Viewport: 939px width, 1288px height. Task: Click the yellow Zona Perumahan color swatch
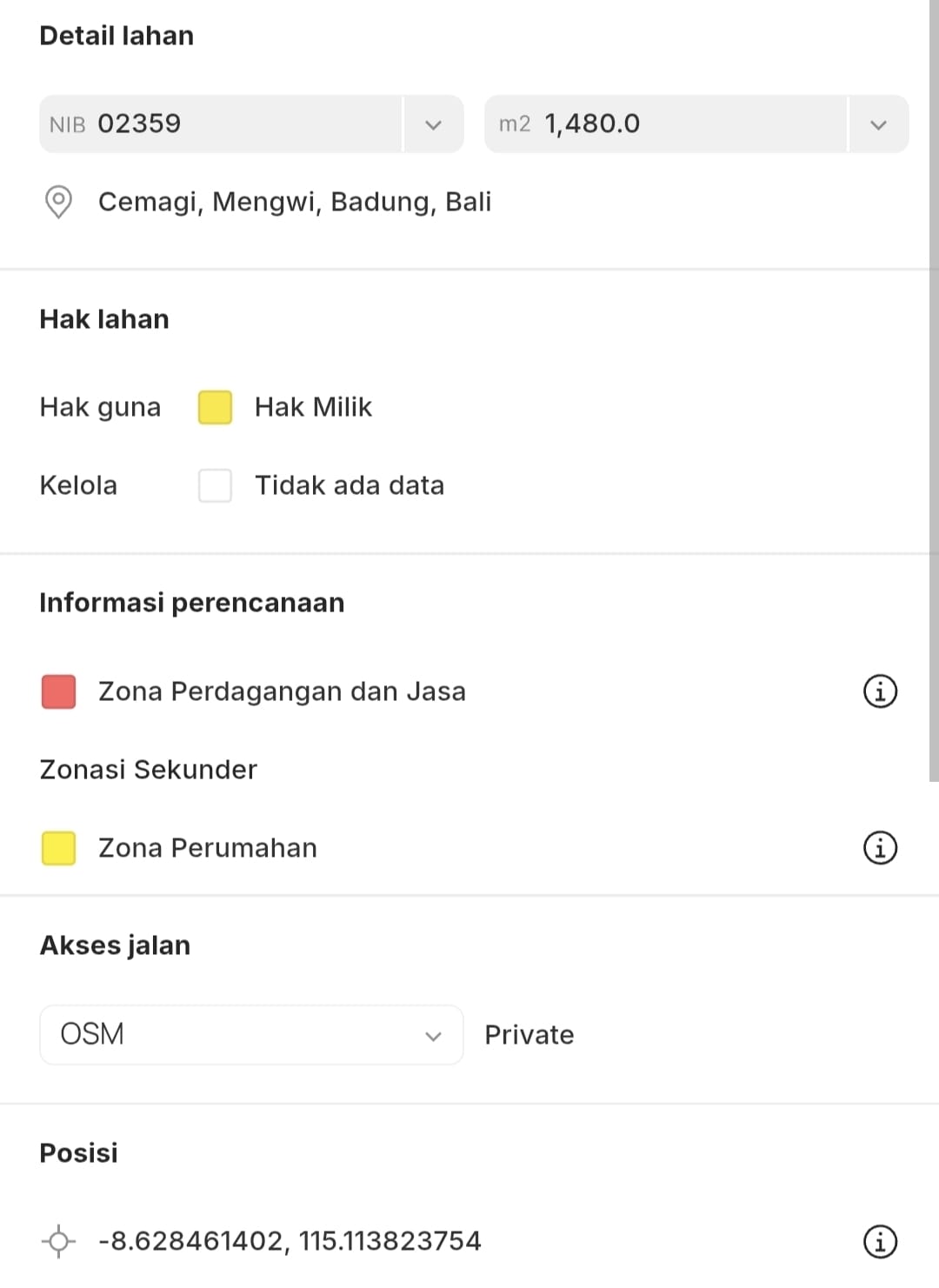[x=58, y=848]
